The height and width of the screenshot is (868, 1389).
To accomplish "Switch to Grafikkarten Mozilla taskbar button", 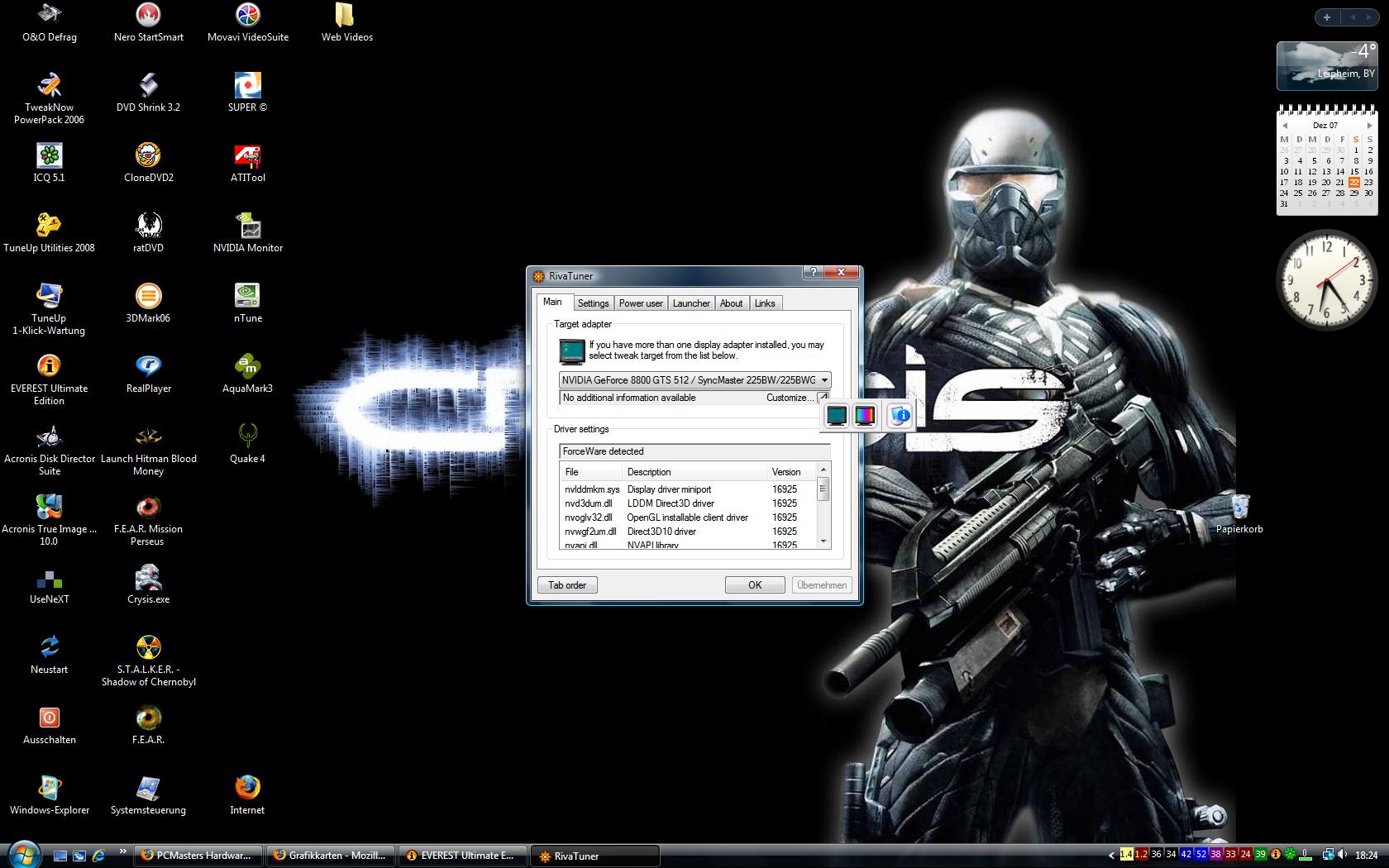I will pyautogui.click(x=331, y=856).
